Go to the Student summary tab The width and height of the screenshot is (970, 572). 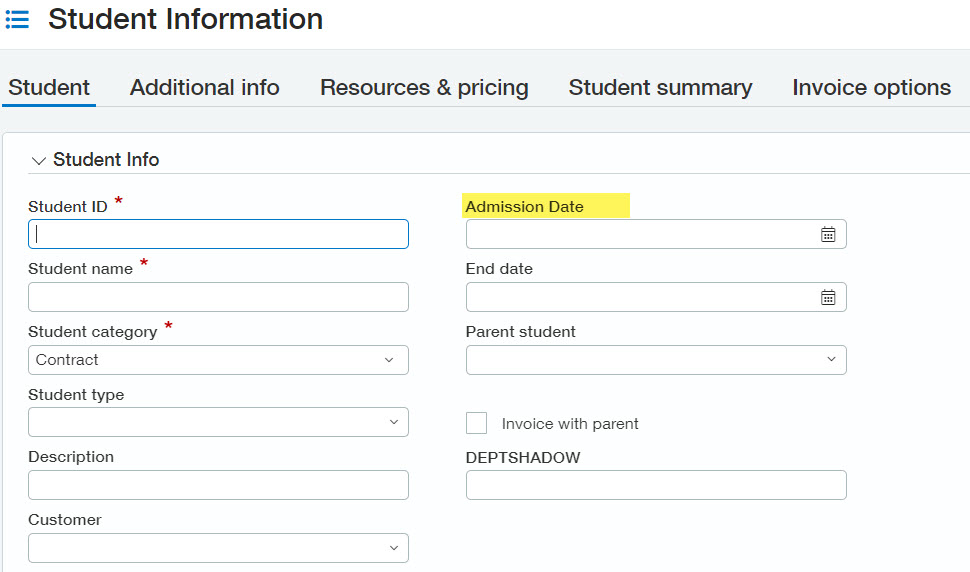click(x=660, y=88)
